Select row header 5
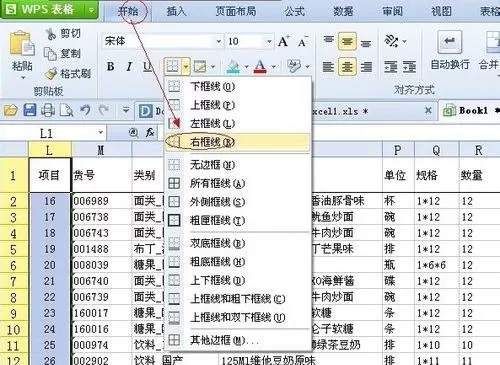Image resolution: width=500 pixels, height=365 pixels. tap(14, 249)
